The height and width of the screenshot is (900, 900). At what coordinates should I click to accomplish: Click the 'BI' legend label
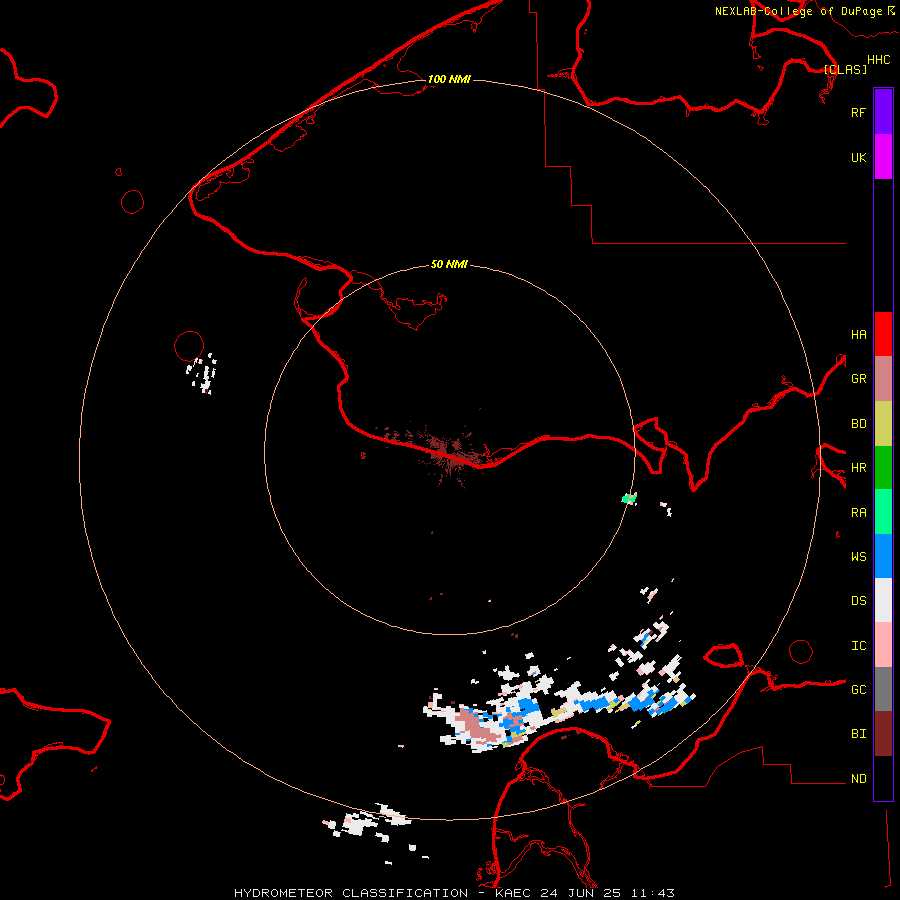(858, 734)
